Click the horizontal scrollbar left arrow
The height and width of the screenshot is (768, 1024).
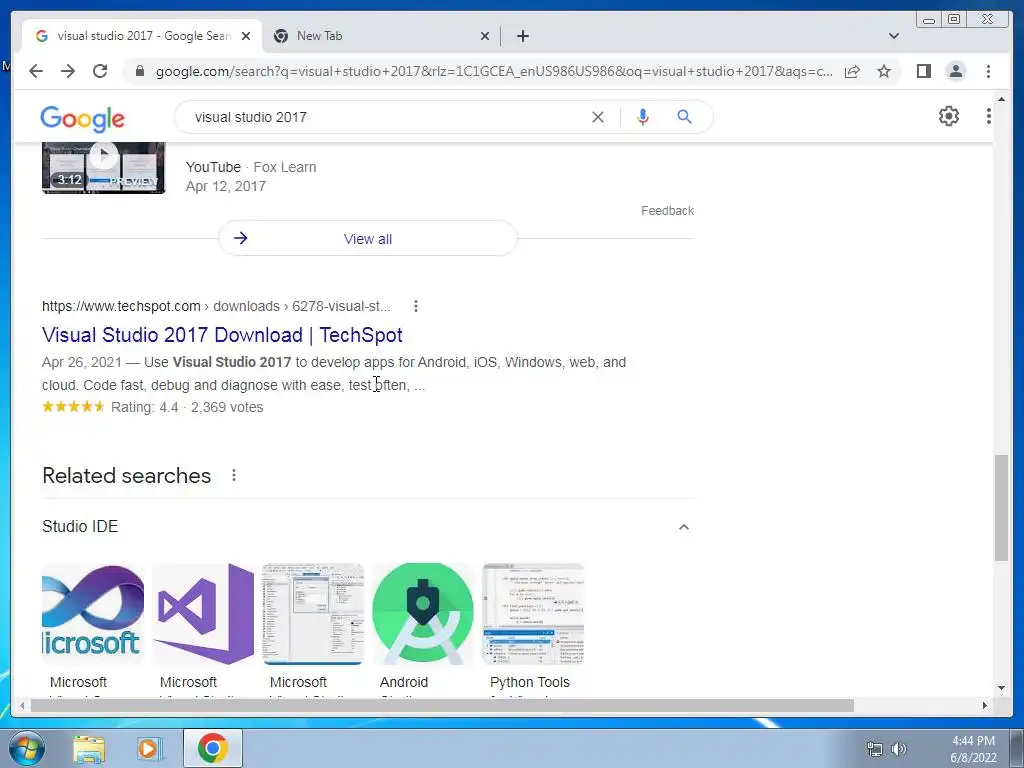[22, 705]
